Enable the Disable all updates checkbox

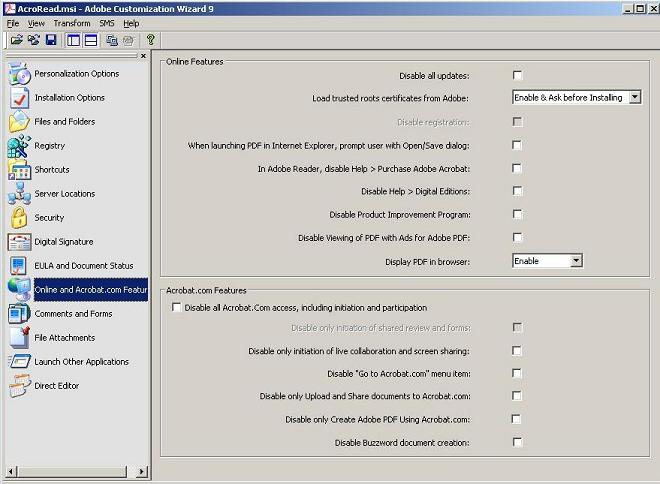point(517,75)
